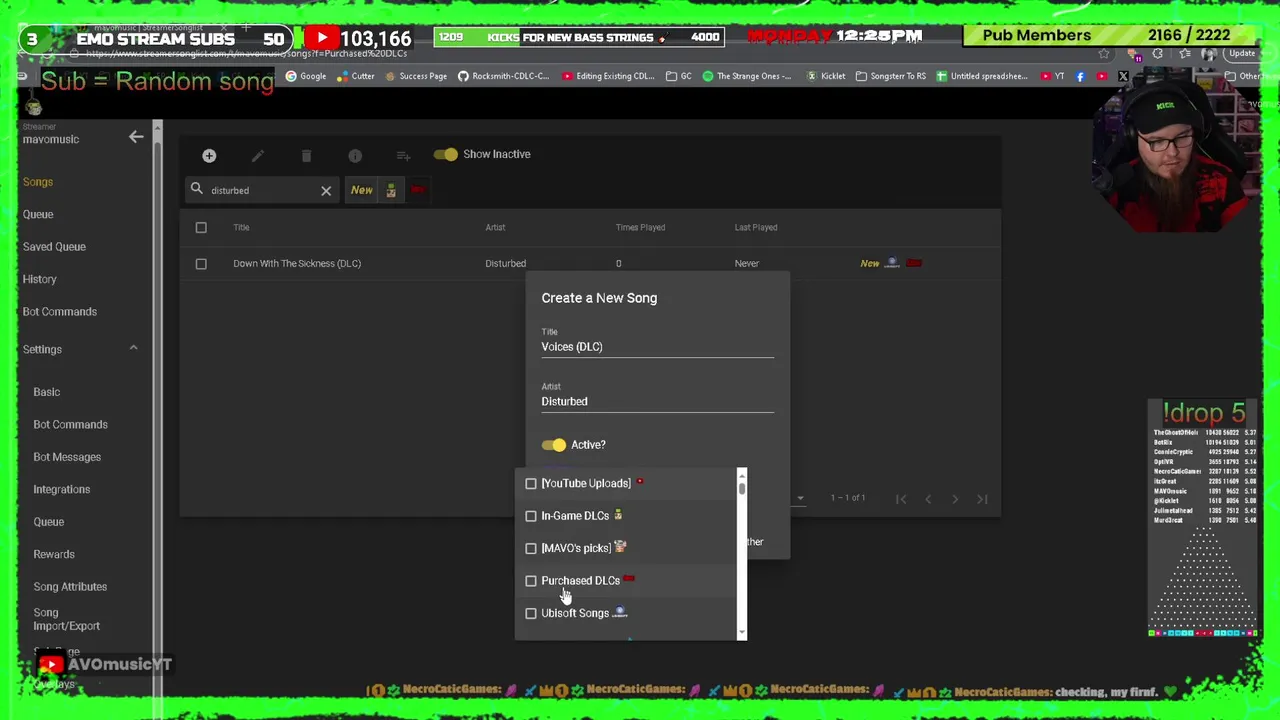Open the Success Page bookmark
Image resolution: width=1280 pixels, height=720 pixels.
coord(416,76)
